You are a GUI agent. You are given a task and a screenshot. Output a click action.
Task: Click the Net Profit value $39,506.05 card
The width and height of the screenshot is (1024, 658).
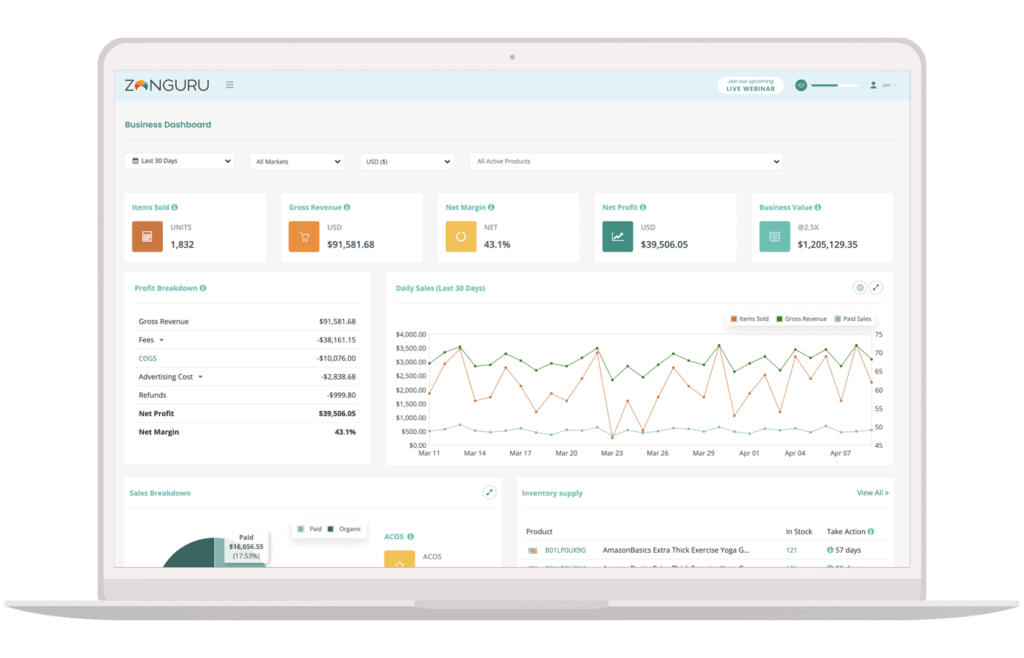tap(664, 245)
